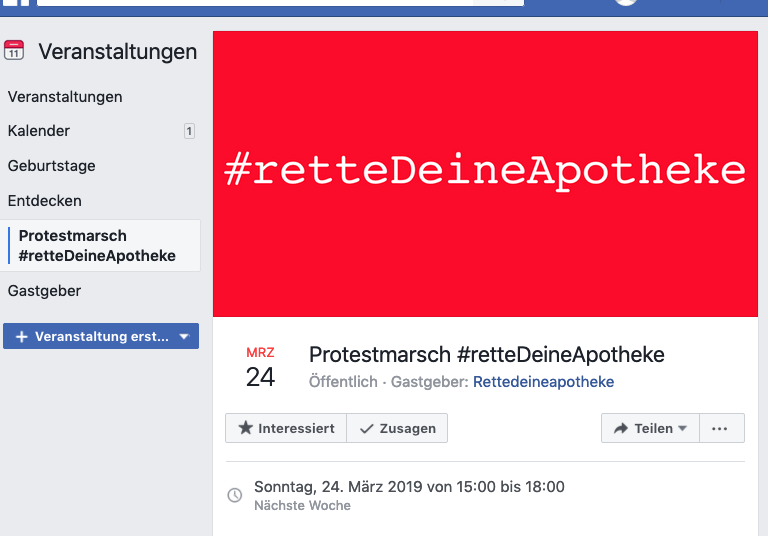This screenshot has width=768, height=536.
Task: Go to Geburtstage in the sidebar
Action: pos(52,166)
